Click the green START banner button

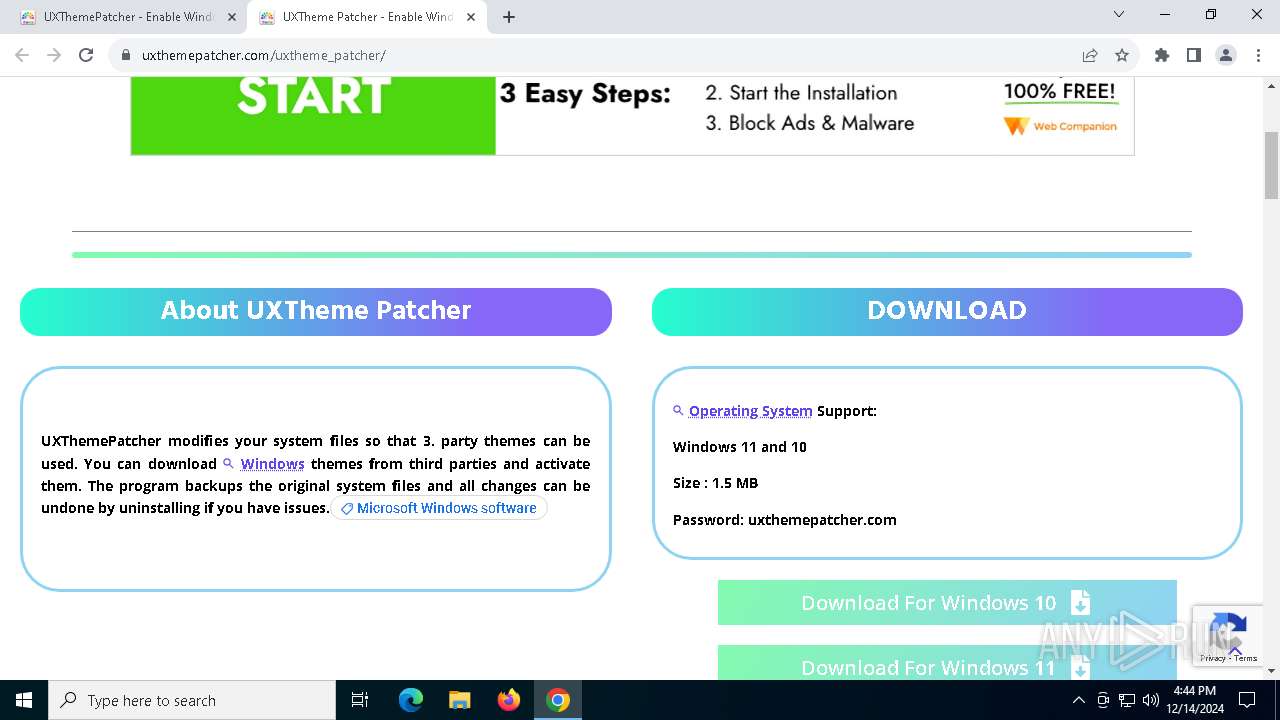coord(313,115)
